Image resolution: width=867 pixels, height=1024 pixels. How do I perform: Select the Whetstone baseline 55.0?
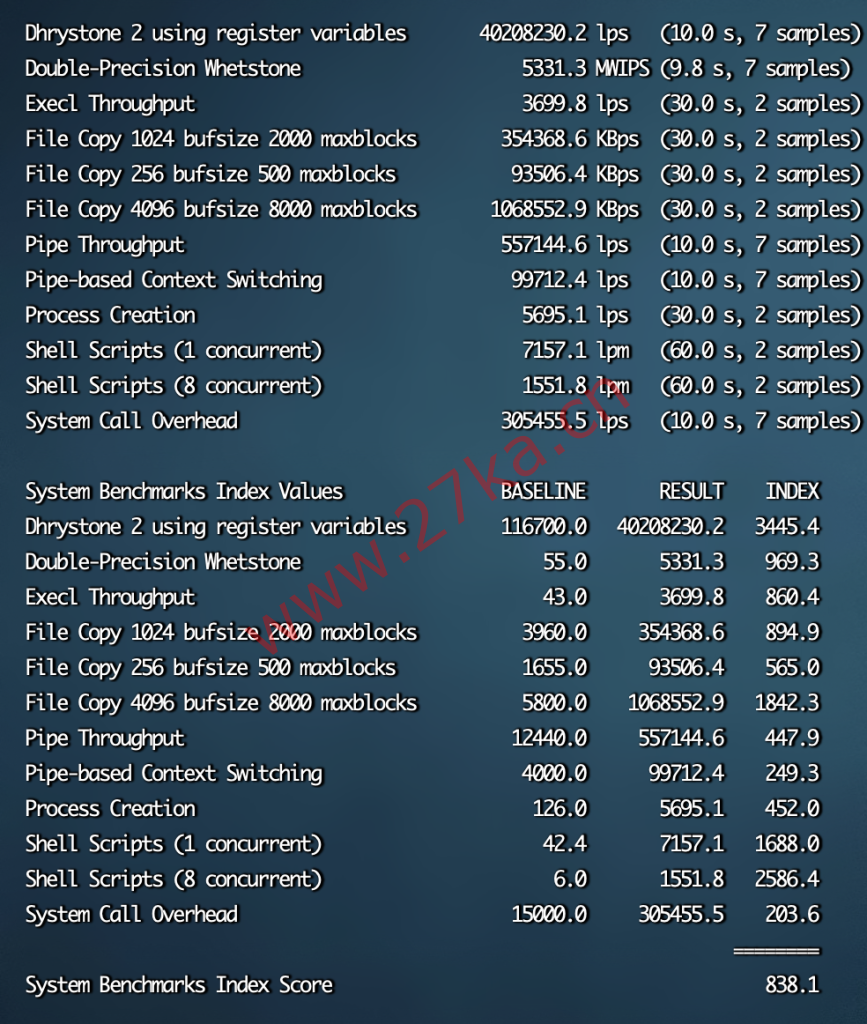pyautogui.click(x=565, y=562)
